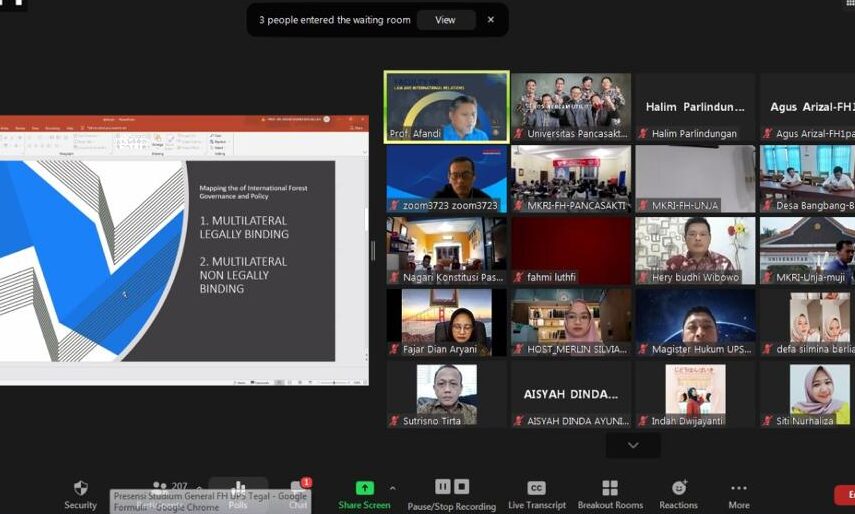Click muted mic icon on zoom3723
The height and width of the screenshot is (514, 855).
(394, 205)
